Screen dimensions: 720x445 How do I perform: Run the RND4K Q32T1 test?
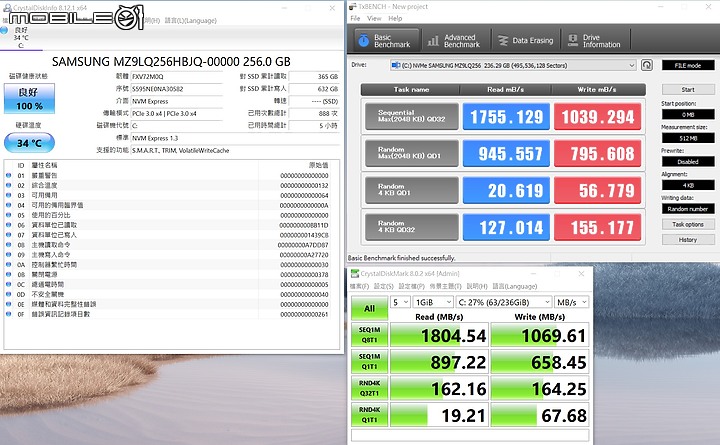tap(369, 388)
